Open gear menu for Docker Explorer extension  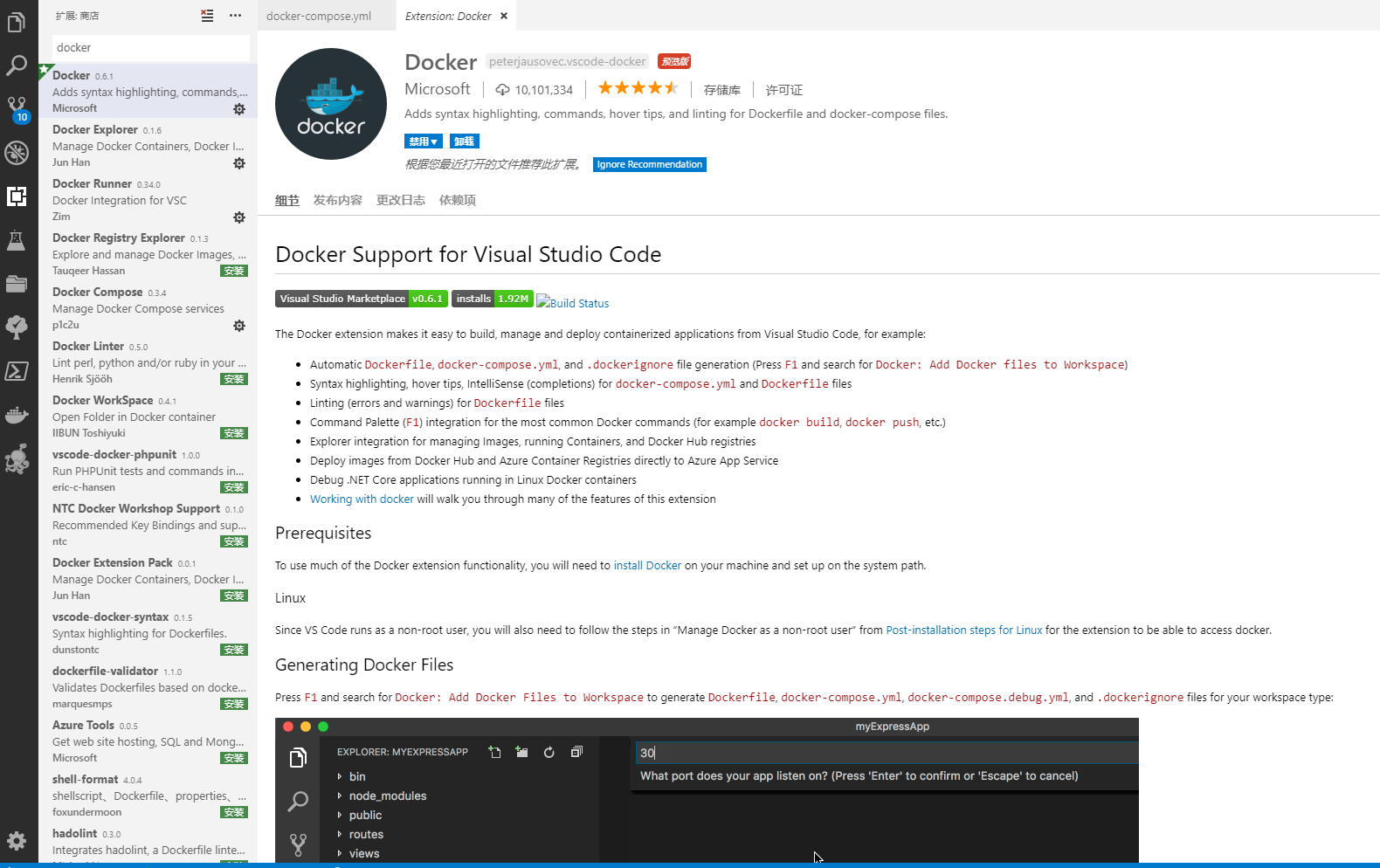[x=239, y=163]
